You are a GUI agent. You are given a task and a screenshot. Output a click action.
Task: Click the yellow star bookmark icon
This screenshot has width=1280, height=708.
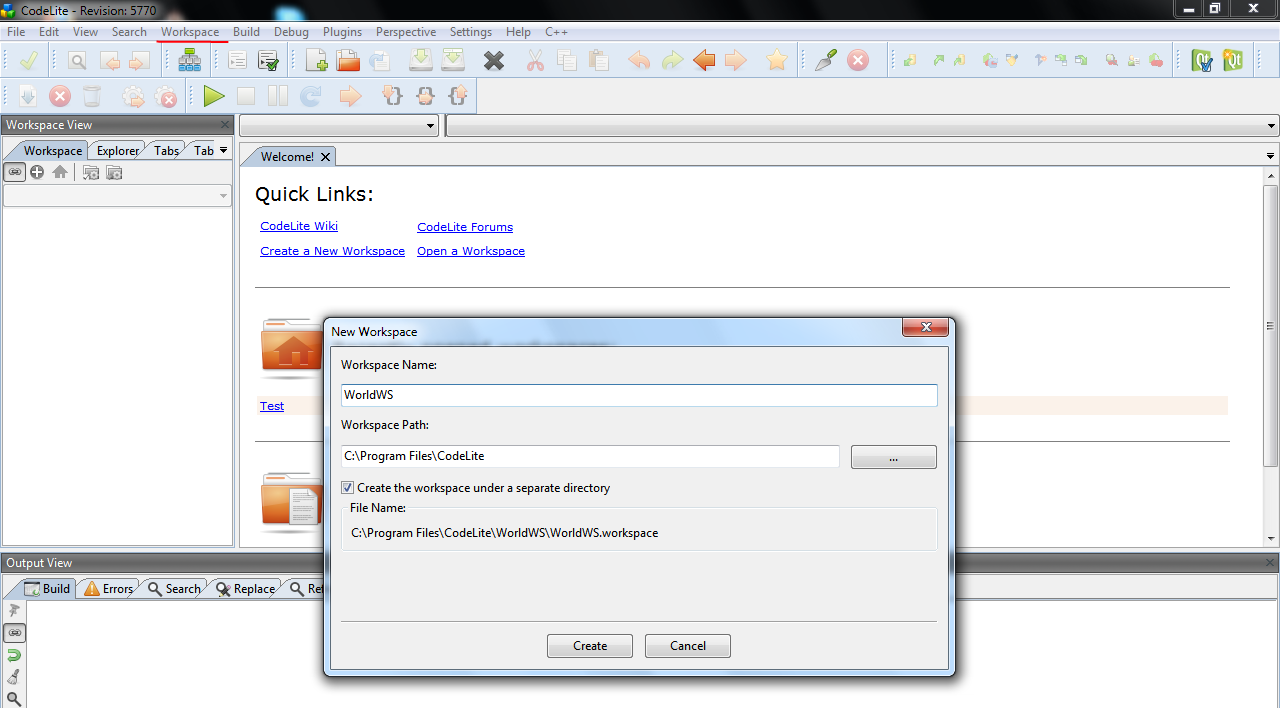pyautogui.click(x=777, y=61)
